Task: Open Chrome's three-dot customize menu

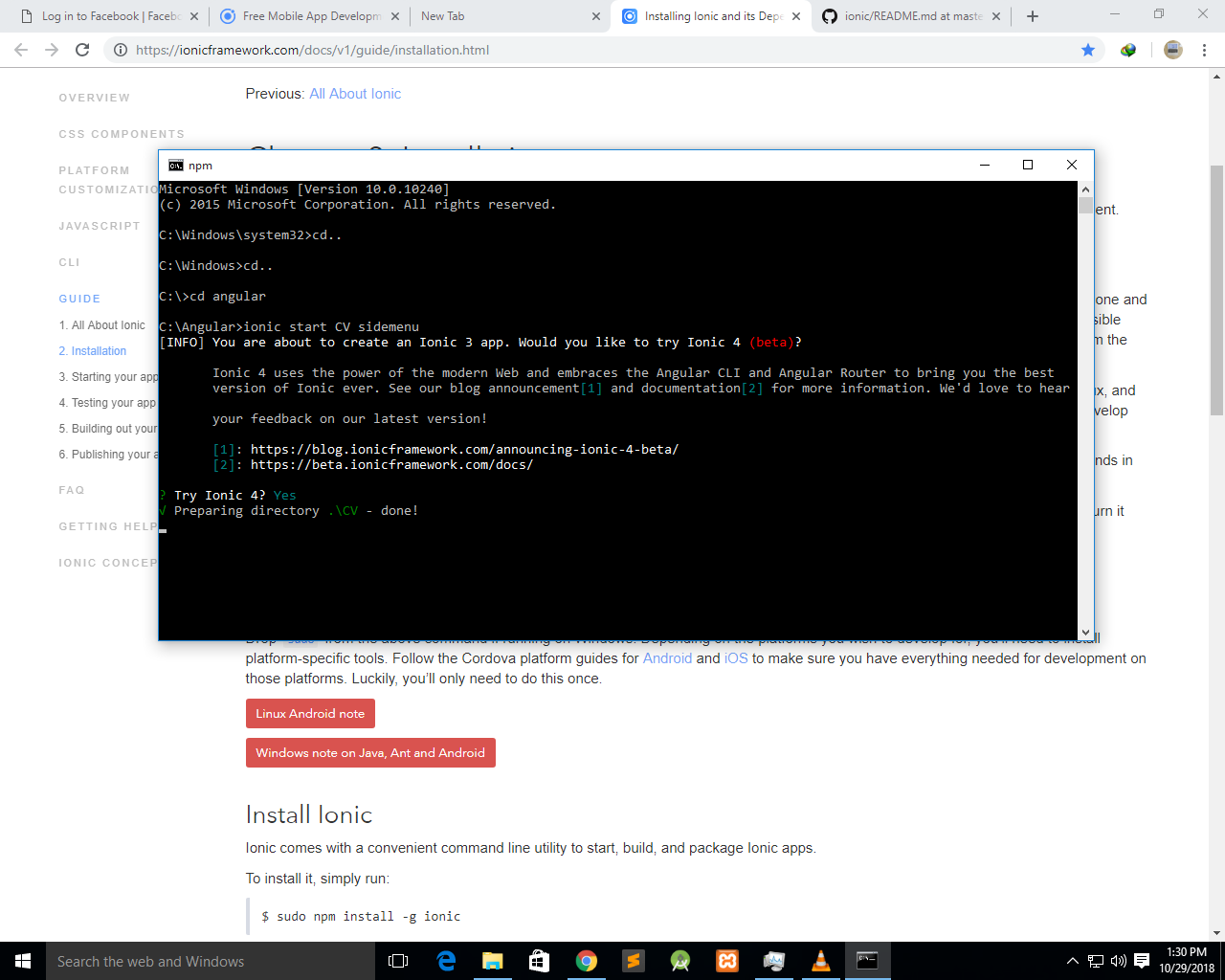Action: [x=1204, y=50]
